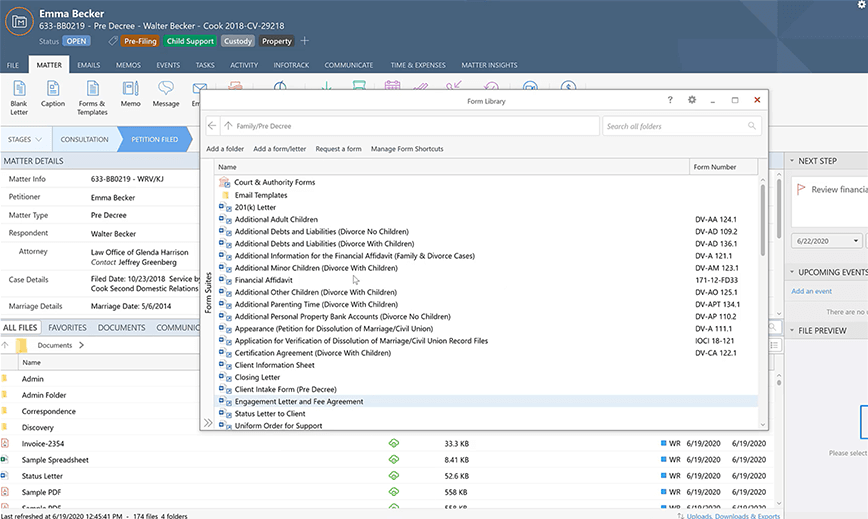Viewport: 868px width, 519px height.
Task: Open the MATTER INSIGHTS tab
Action: [x=489, y=65]
